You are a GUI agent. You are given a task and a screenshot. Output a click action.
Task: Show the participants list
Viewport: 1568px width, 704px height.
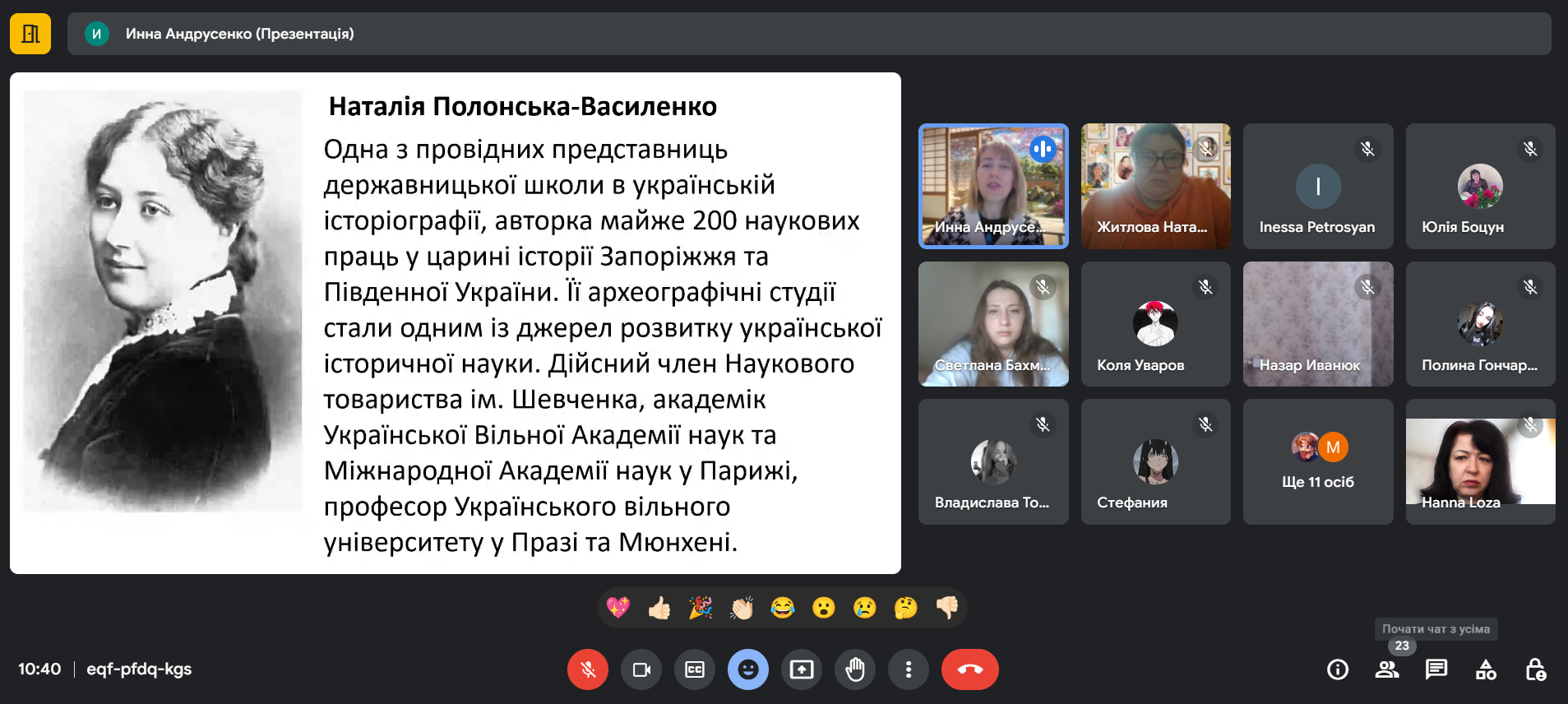click(1387, 669)
